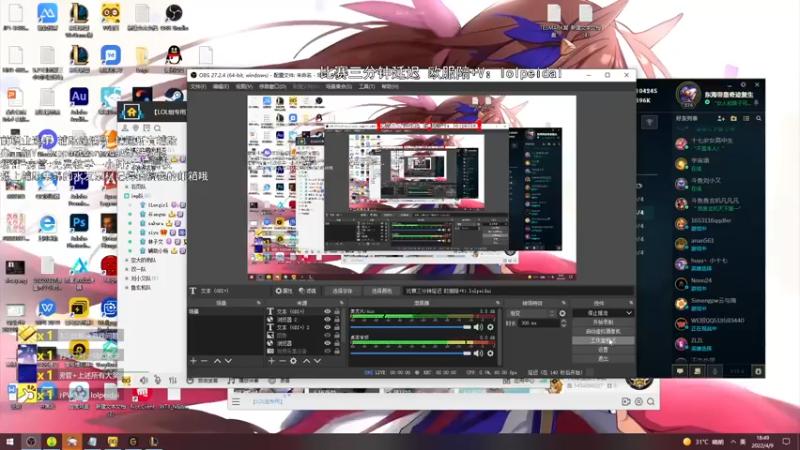Click 选择颜色 button in source toolbar

tap(382, 291)
